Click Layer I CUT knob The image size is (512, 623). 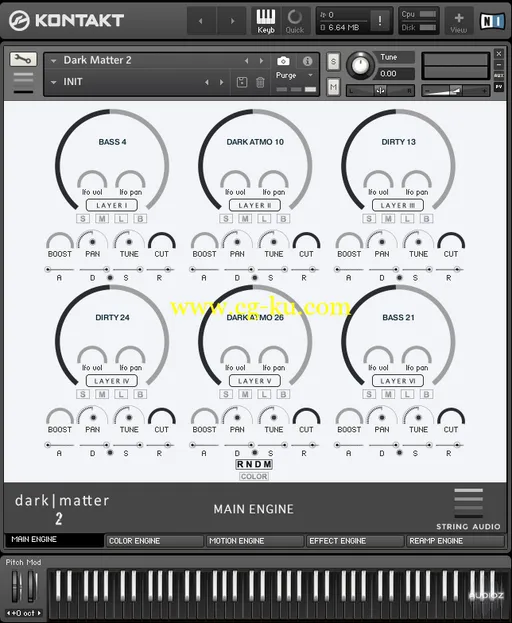[x=162, y=241]
